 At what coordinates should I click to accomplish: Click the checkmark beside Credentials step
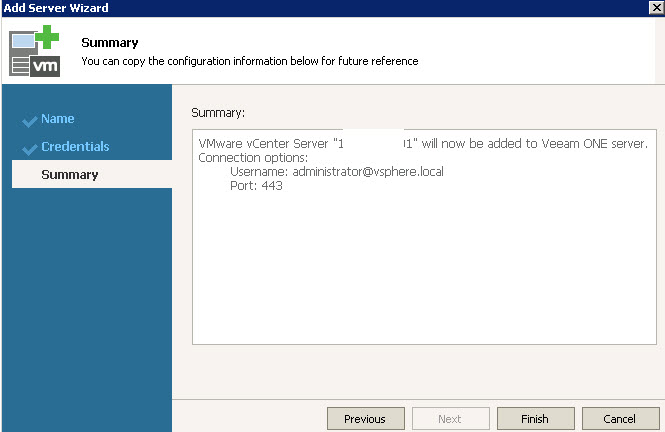(29, 148)
